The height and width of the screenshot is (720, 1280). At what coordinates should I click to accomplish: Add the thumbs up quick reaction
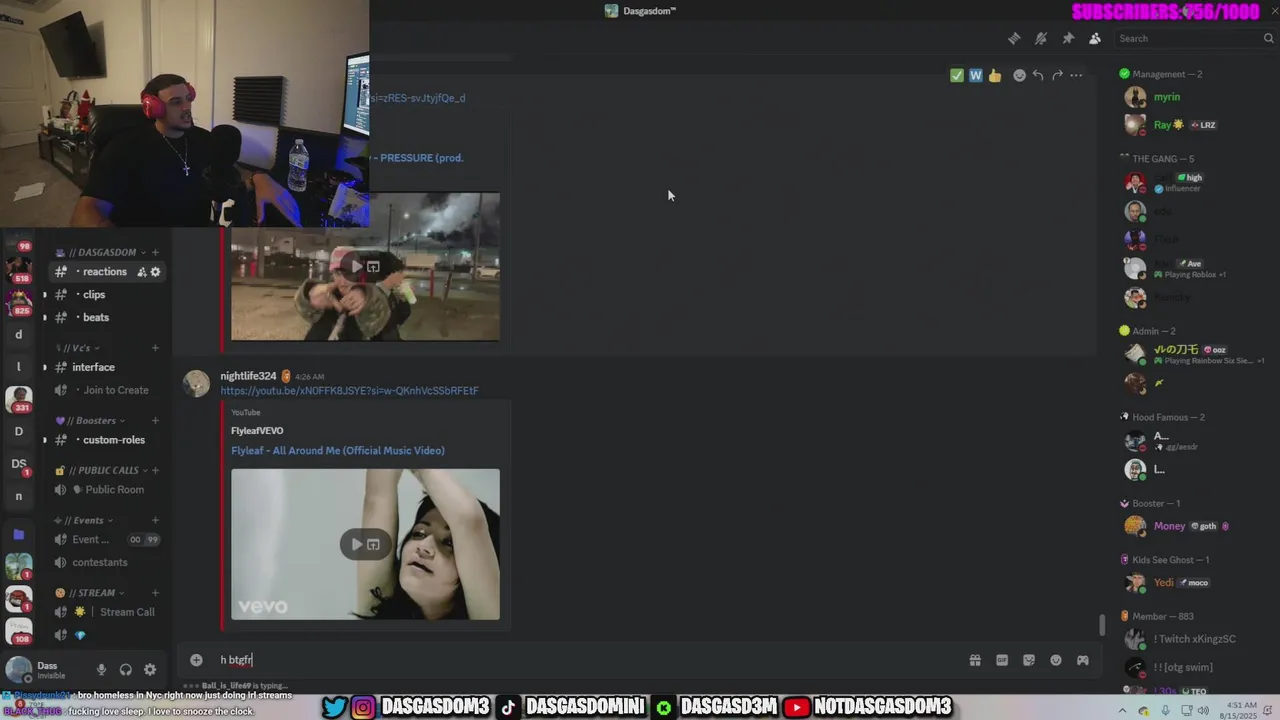(994, 75)
